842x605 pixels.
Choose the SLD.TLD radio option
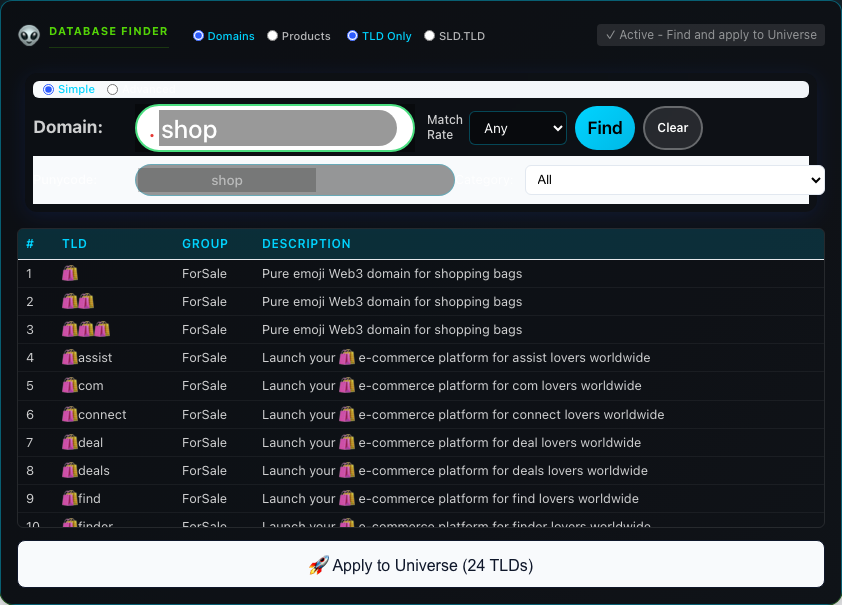click(430, 36)
